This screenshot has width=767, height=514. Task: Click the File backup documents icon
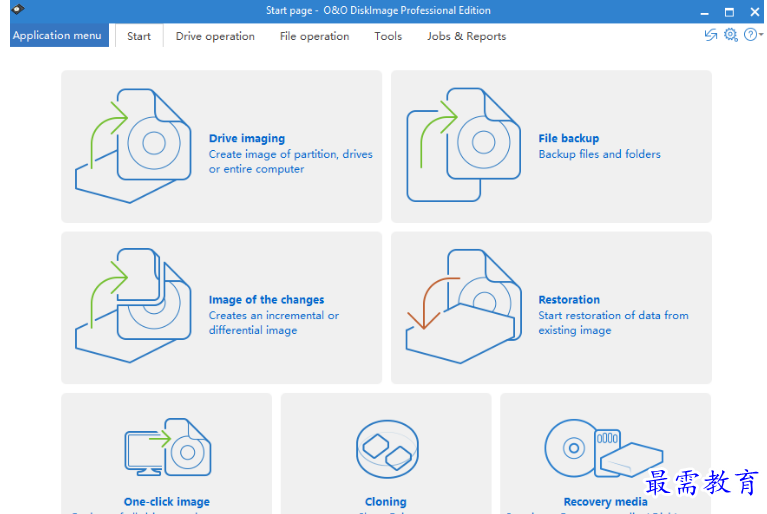pyautogui.click(x=463, y=145)
